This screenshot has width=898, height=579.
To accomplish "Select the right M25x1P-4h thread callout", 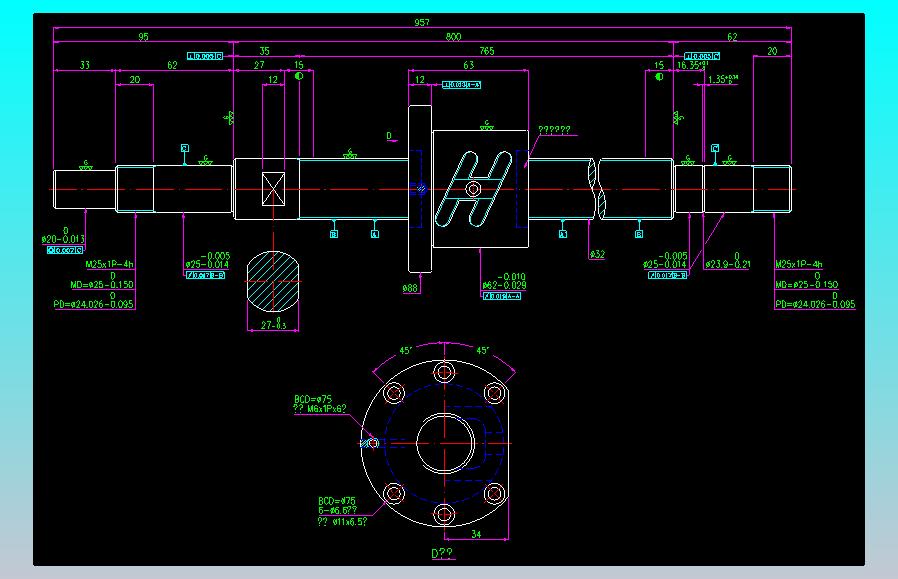I will pyautogui.click(x=799, y=264).
